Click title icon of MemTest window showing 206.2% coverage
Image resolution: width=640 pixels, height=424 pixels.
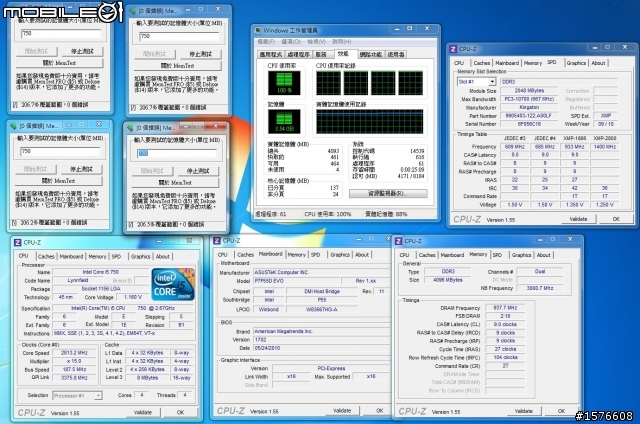pos(13,126)
